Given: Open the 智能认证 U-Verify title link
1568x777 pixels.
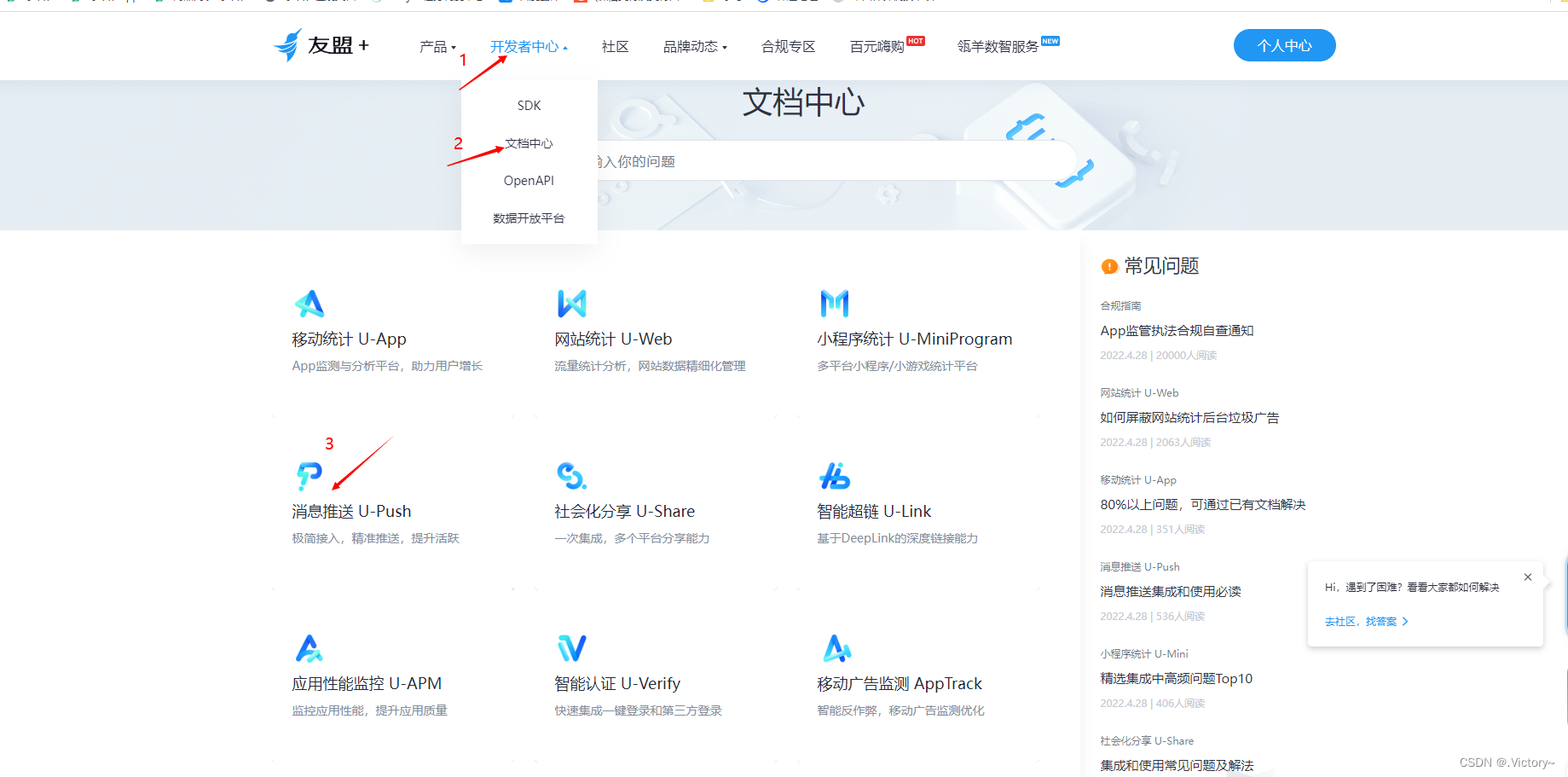Looking at the screenshot, I should [x=617, y=684].
